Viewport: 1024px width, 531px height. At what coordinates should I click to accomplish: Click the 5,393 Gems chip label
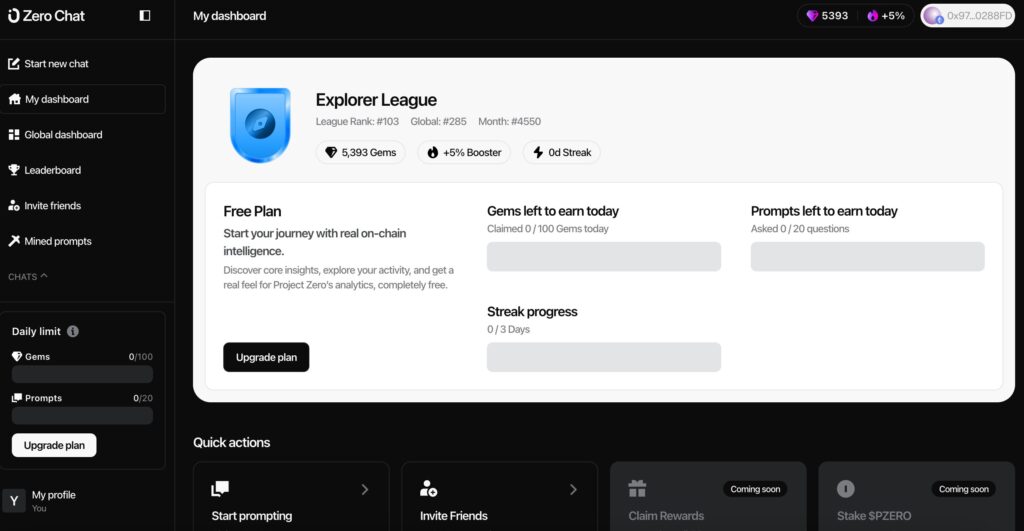click(x=369, y=152)
